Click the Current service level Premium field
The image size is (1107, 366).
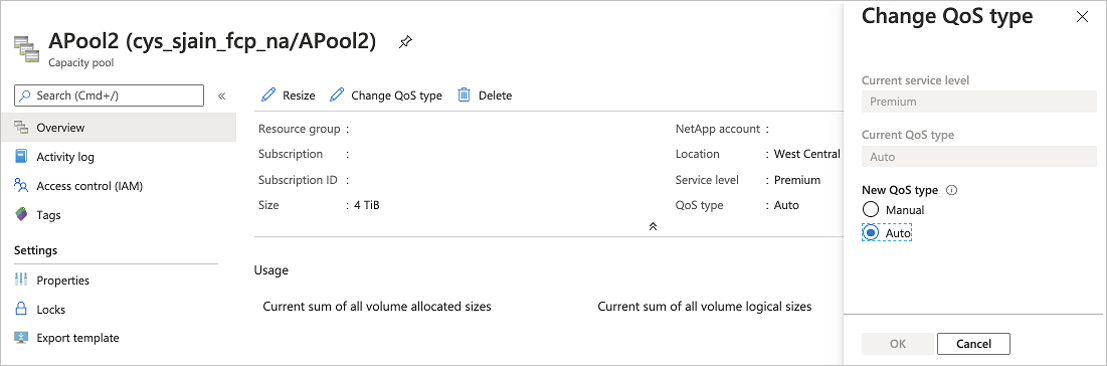point(979,102)
